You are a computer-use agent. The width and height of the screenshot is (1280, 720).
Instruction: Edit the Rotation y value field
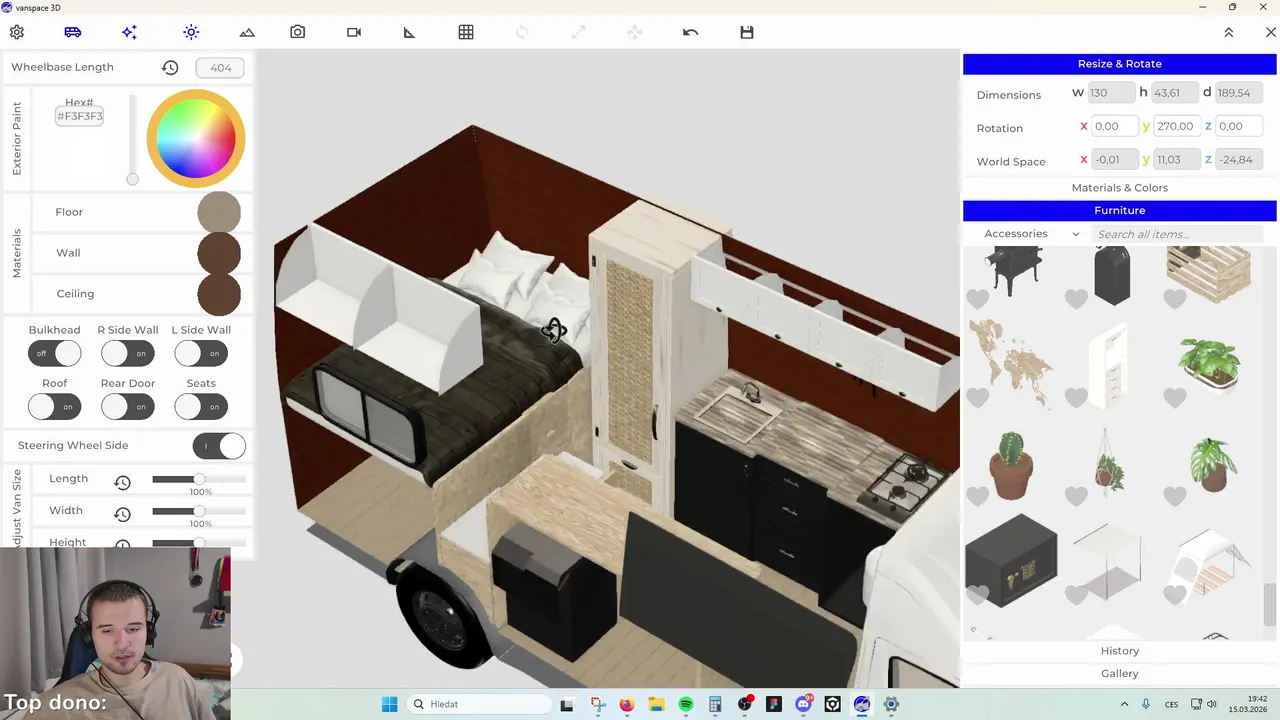pos(1176,126)
